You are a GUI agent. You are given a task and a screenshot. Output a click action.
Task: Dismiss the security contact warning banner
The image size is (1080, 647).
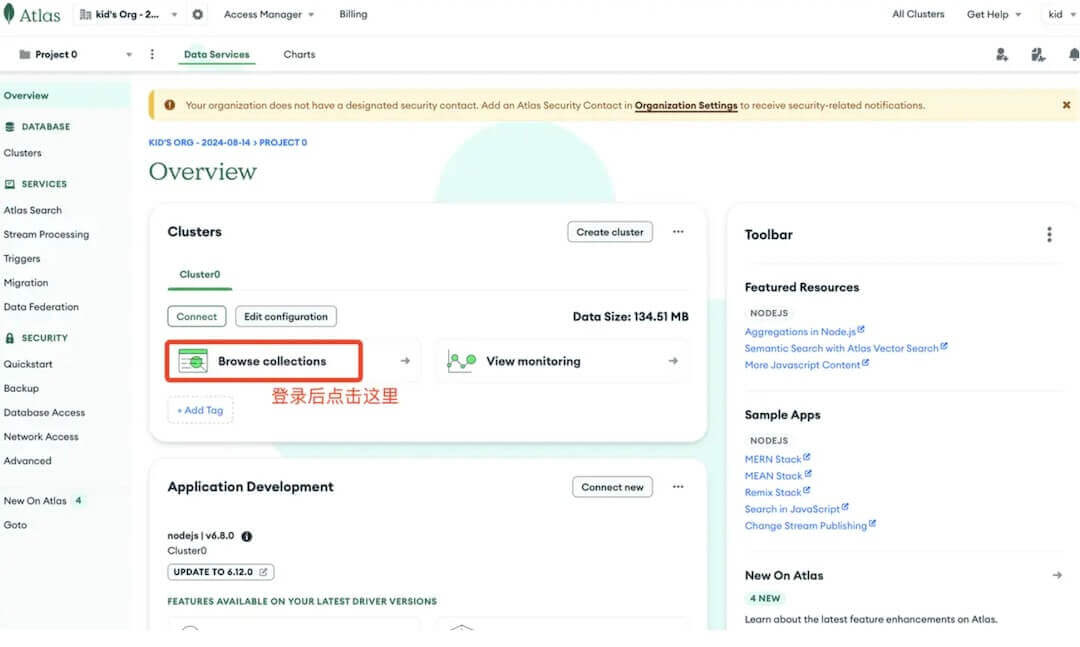pyautogui.click(x=1066, y=105)
